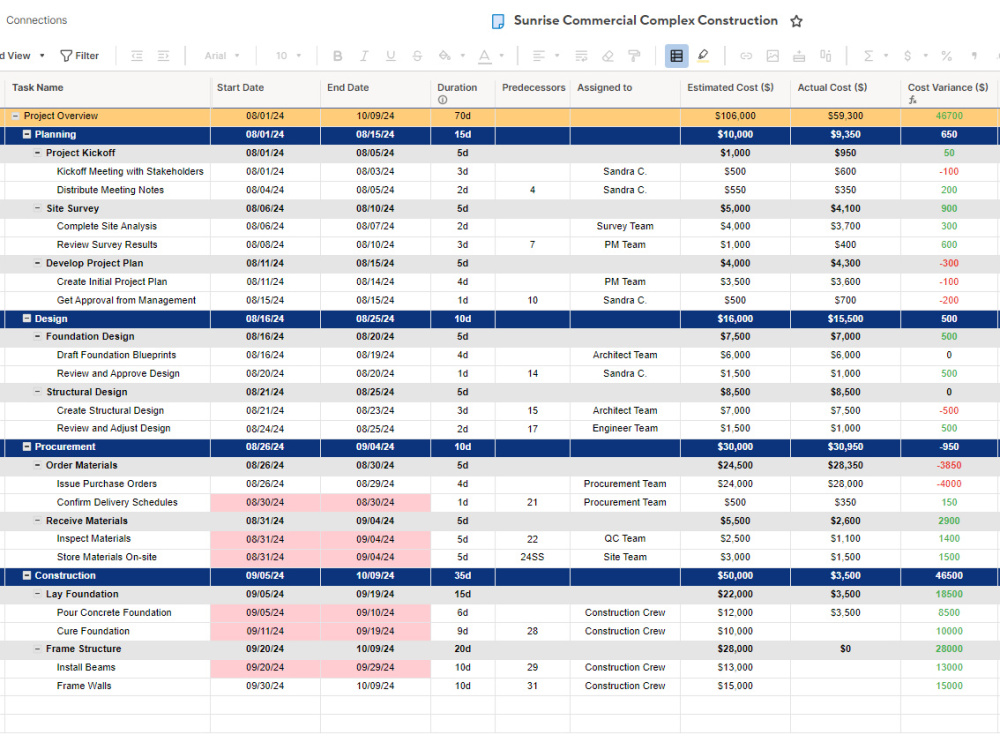This screenshot has height=750, width=1000.
Task: Toggle italic formatting
Action: 364,55
